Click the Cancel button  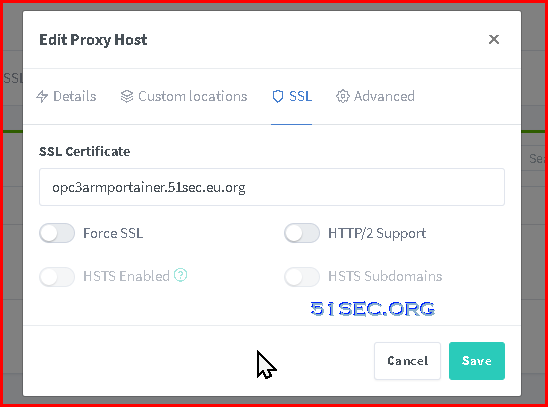click(408, 361)
